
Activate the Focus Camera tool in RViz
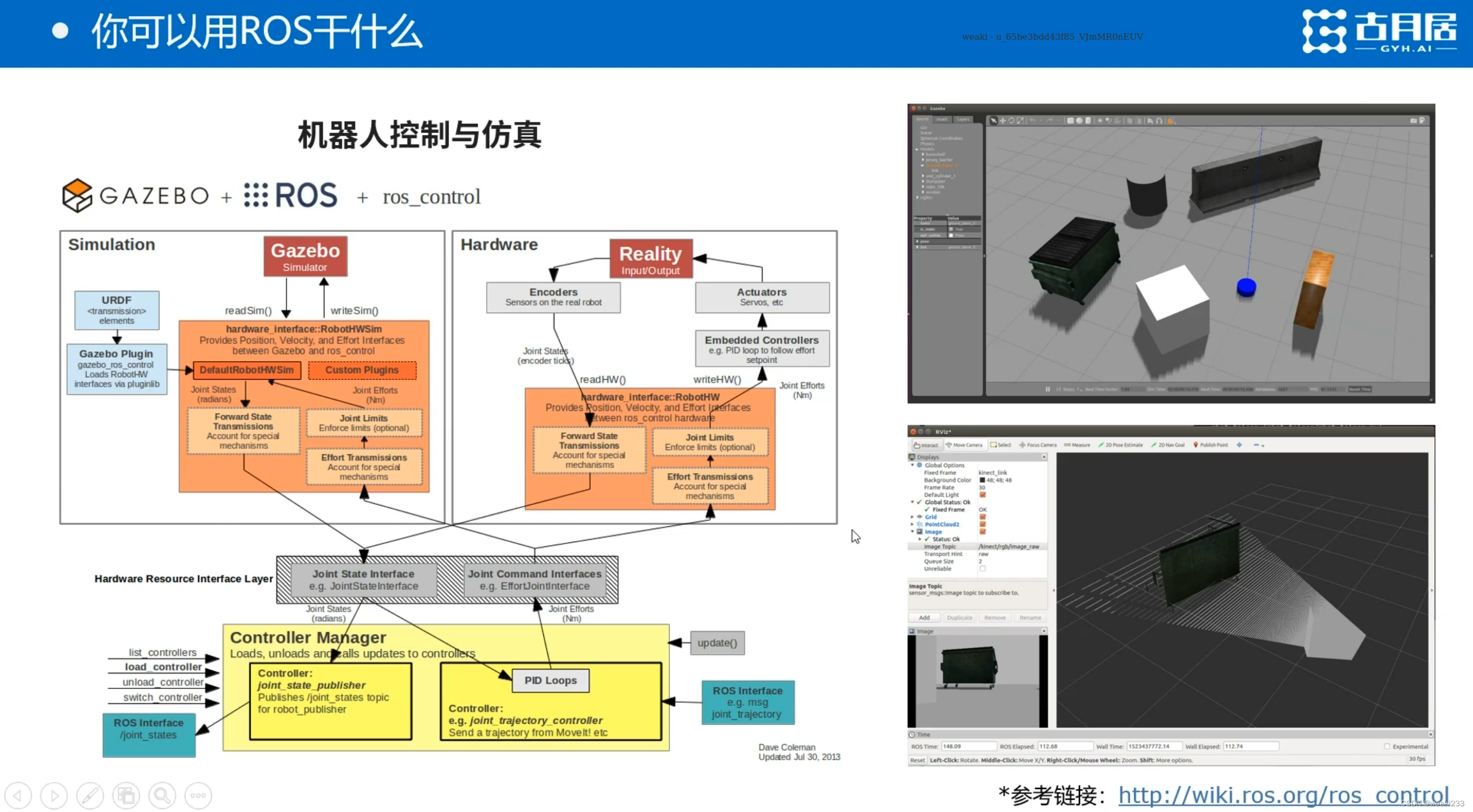click(x=1038, y=445)
